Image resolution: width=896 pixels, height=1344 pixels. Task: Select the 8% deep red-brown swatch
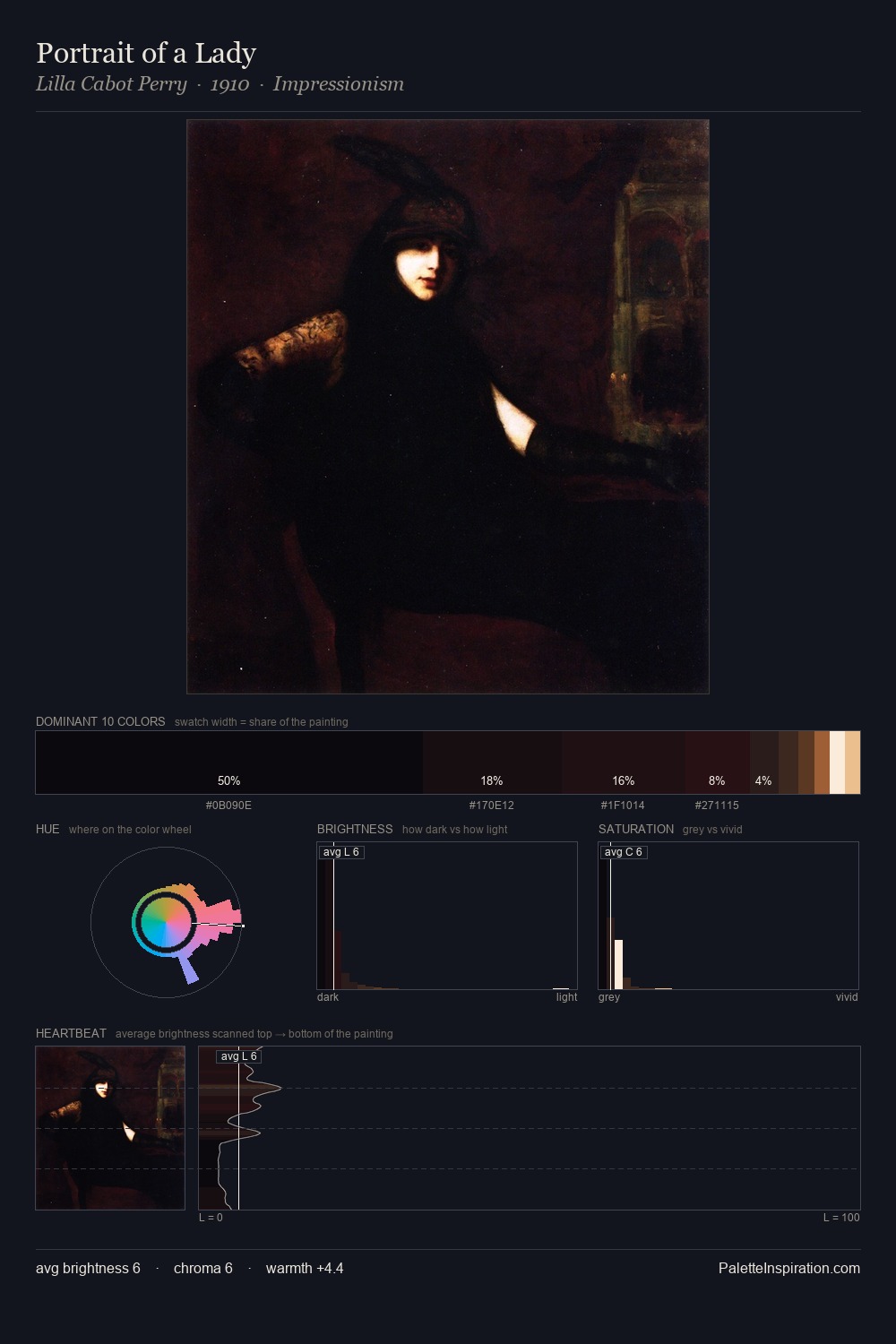coord(717,762)
